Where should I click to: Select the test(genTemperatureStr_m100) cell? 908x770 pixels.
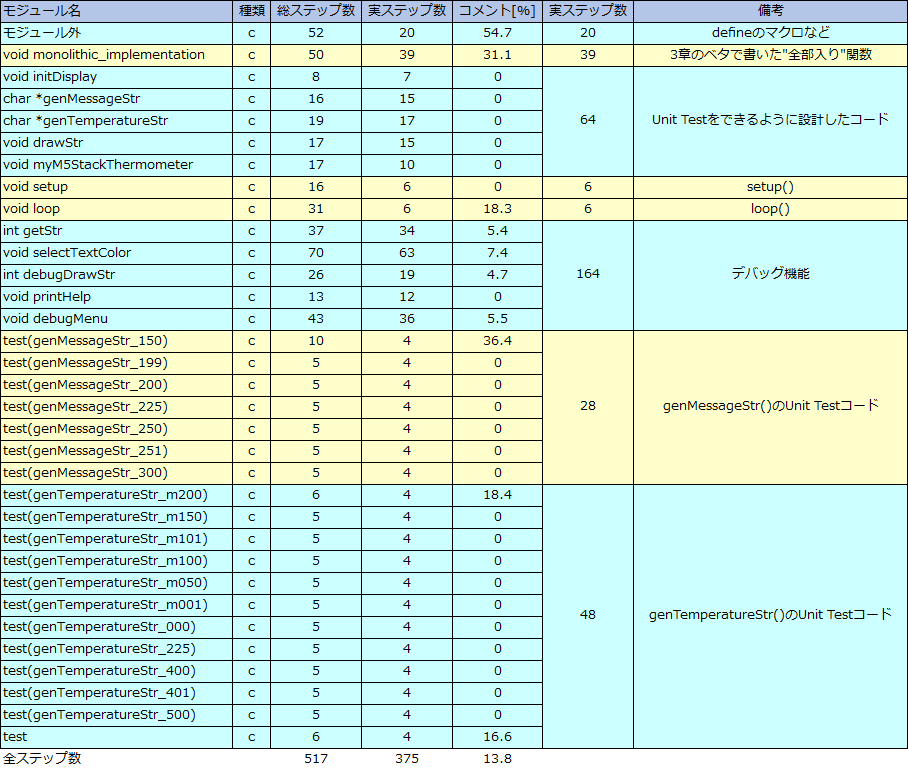pos(116,561)
